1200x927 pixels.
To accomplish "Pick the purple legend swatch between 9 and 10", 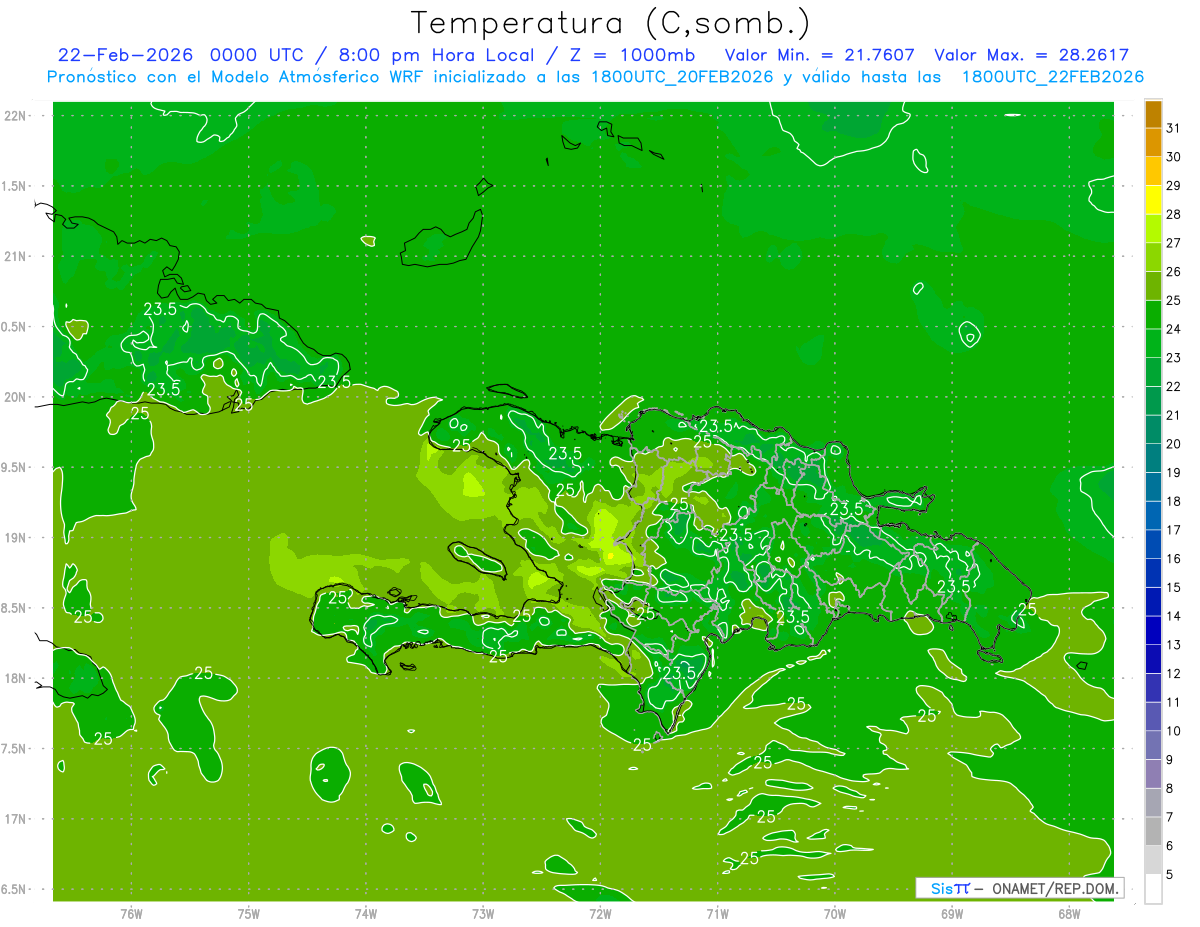I will point(1153,745).
